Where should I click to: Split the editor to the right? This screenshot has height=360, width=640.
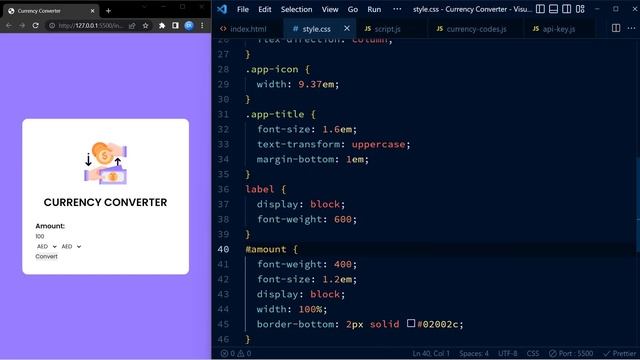pyautogui.click(x=616, y=28)
